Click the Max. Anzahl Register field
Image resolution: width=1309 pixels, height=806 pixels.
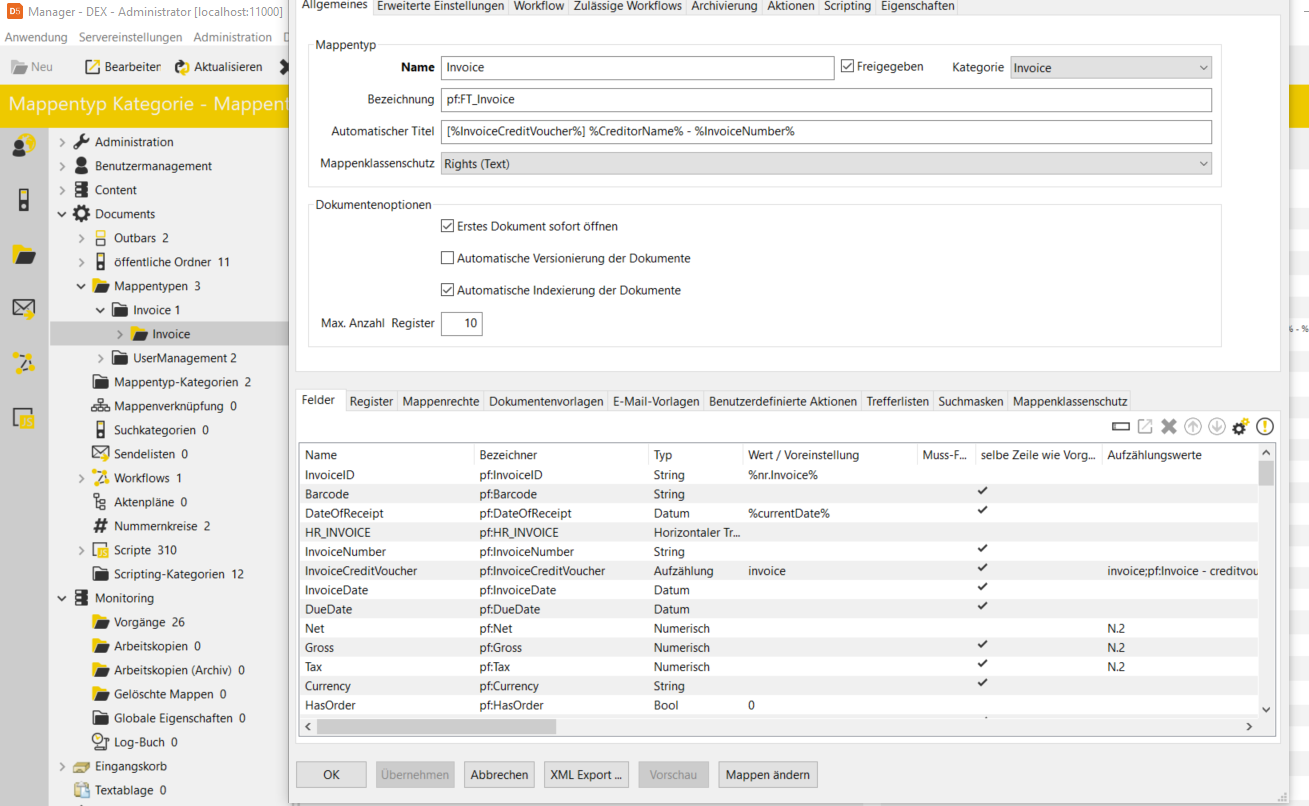point(461,323)
